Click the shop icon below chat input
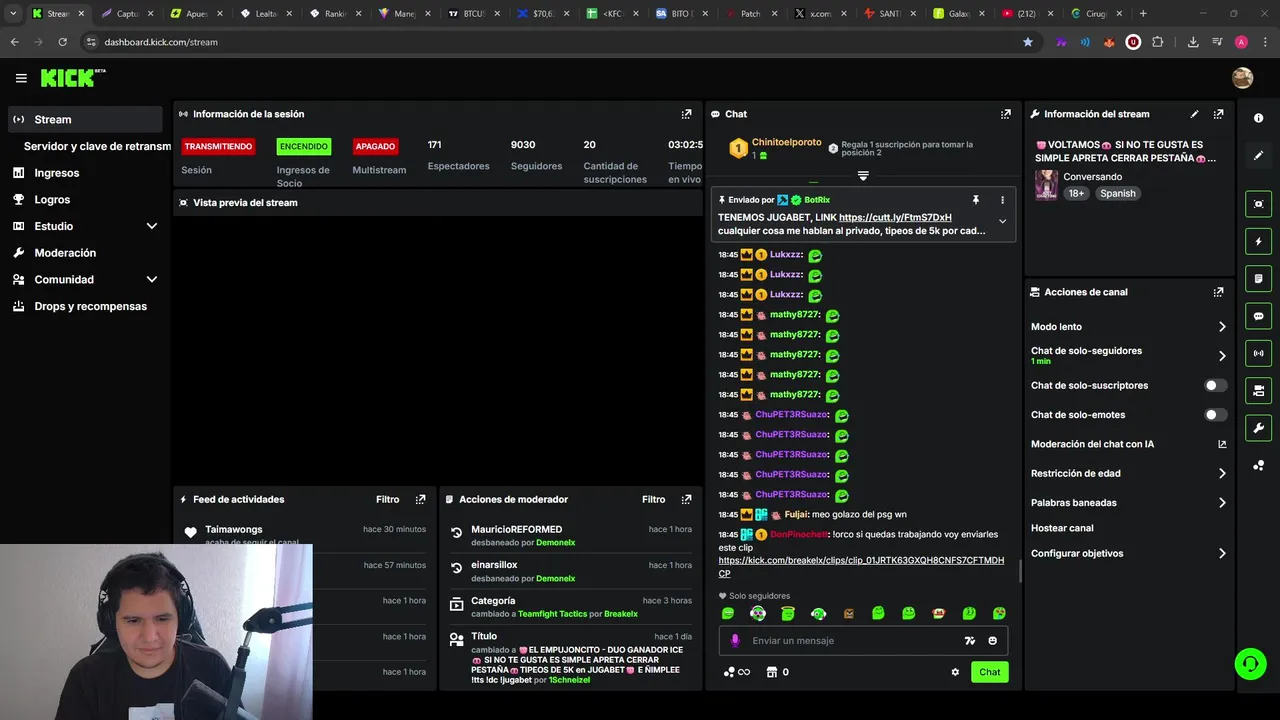Screen dimensions: 1280x720 (771, 672)
